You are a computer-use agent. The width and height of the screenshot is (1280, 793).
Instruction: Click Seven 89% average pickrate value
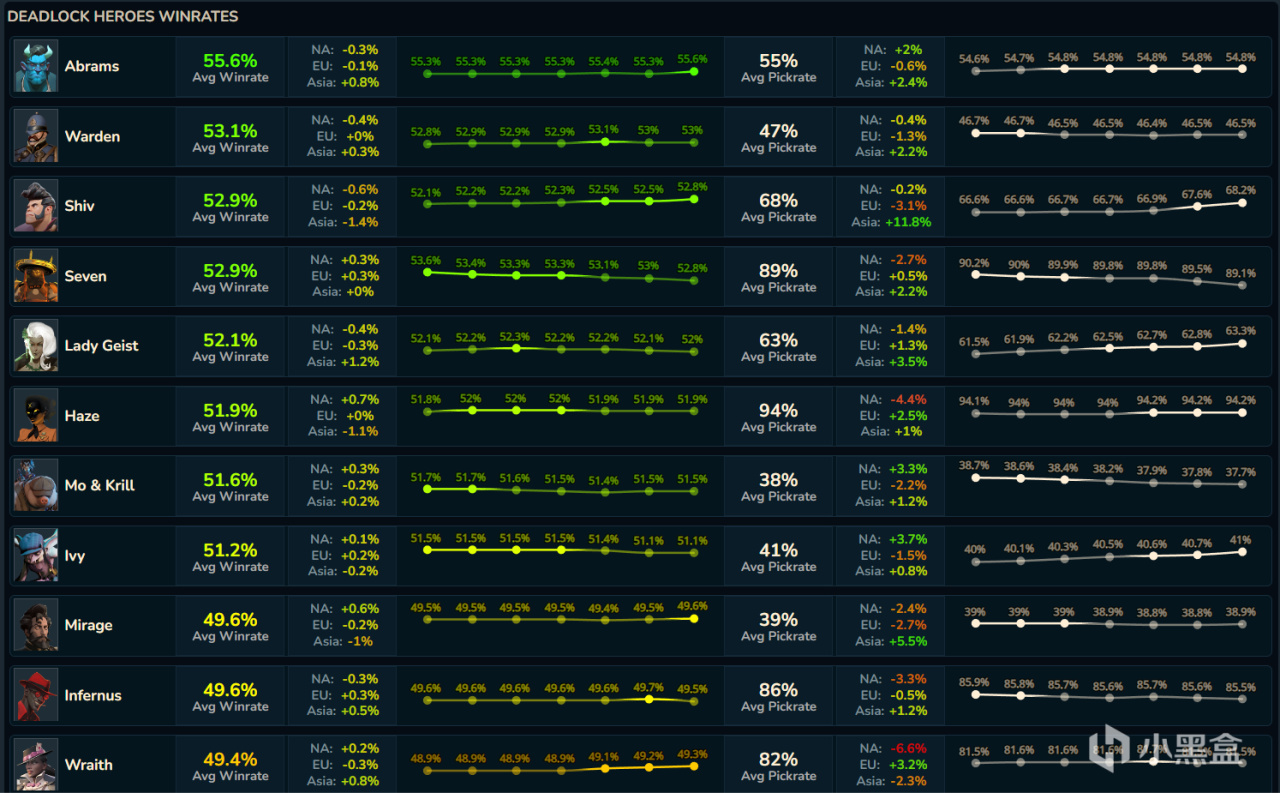coord(778,270)
